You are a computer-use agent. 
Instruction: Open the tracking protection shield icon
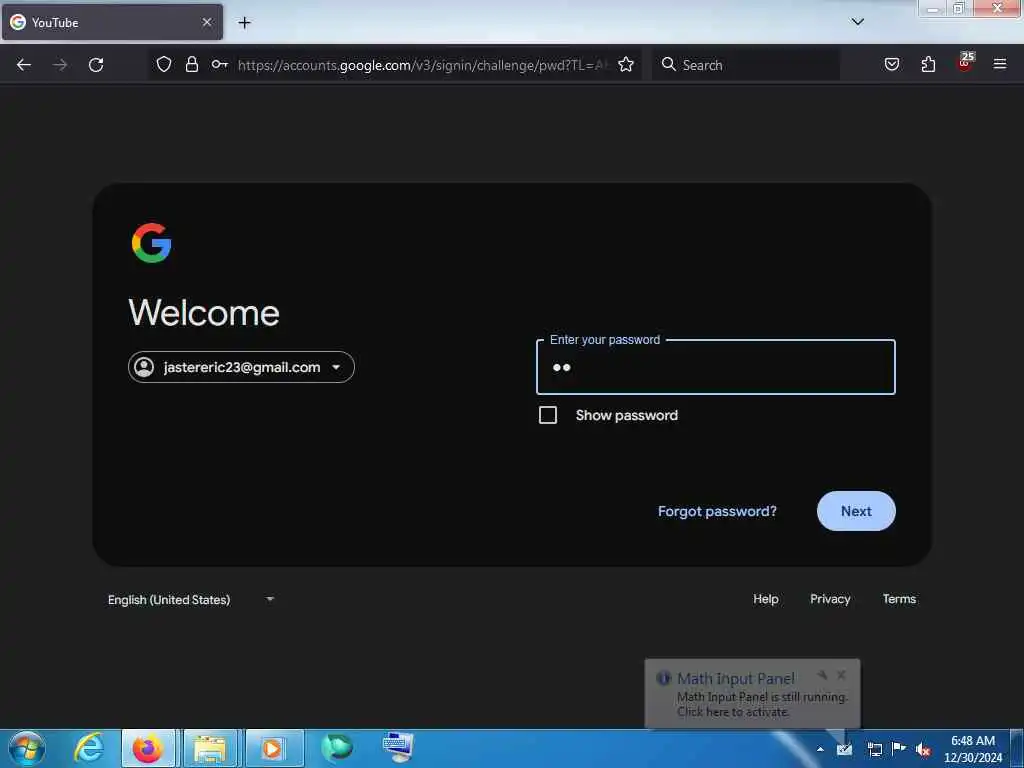coord(164,64)
